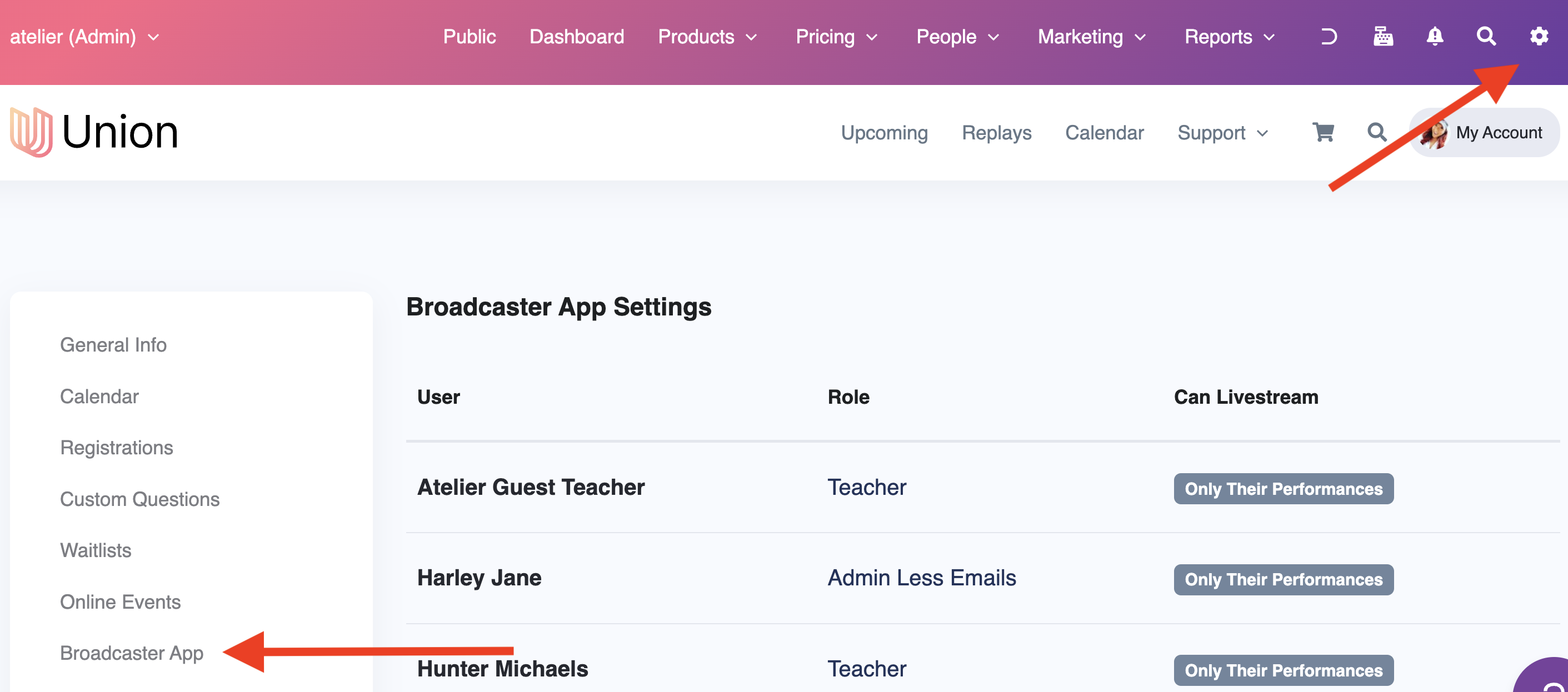Expand the People menu
This screenshot has height=692, width=1568.
pos(957,37)
